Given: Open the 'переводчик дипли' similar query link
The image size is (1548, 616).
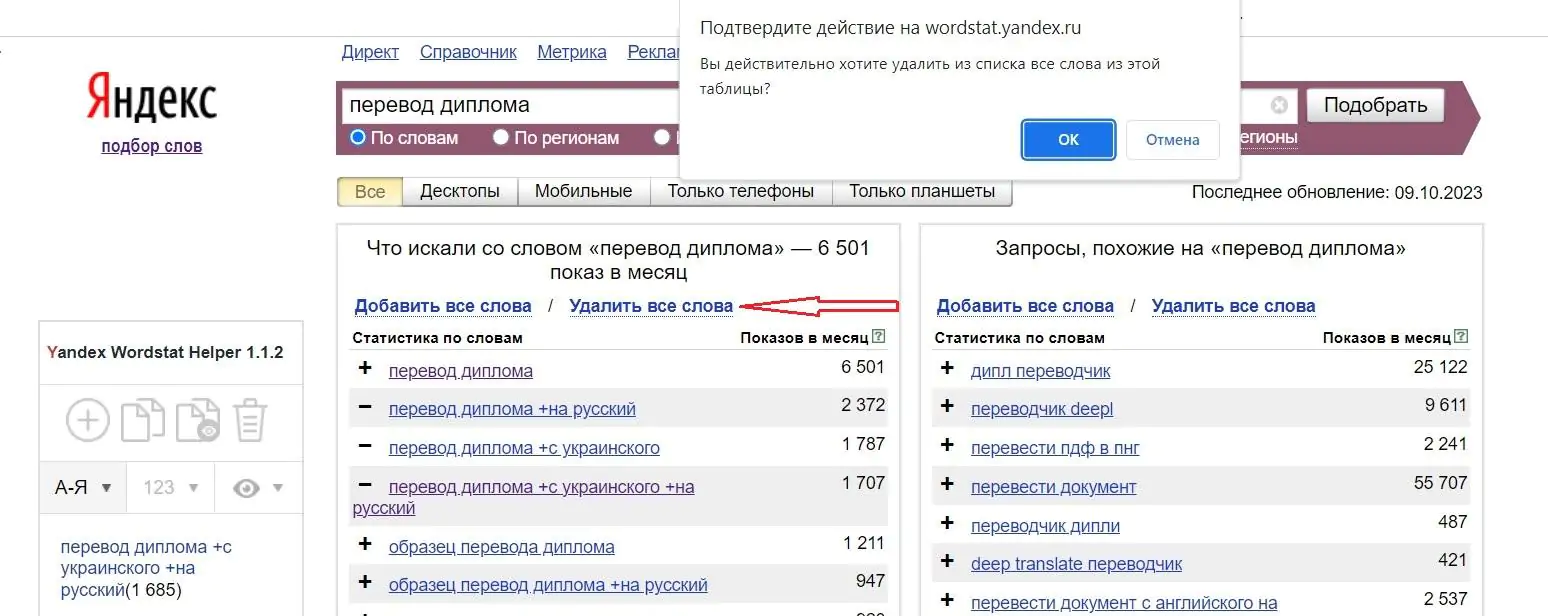Looking at the screenshot, I should click(1045, 526).
